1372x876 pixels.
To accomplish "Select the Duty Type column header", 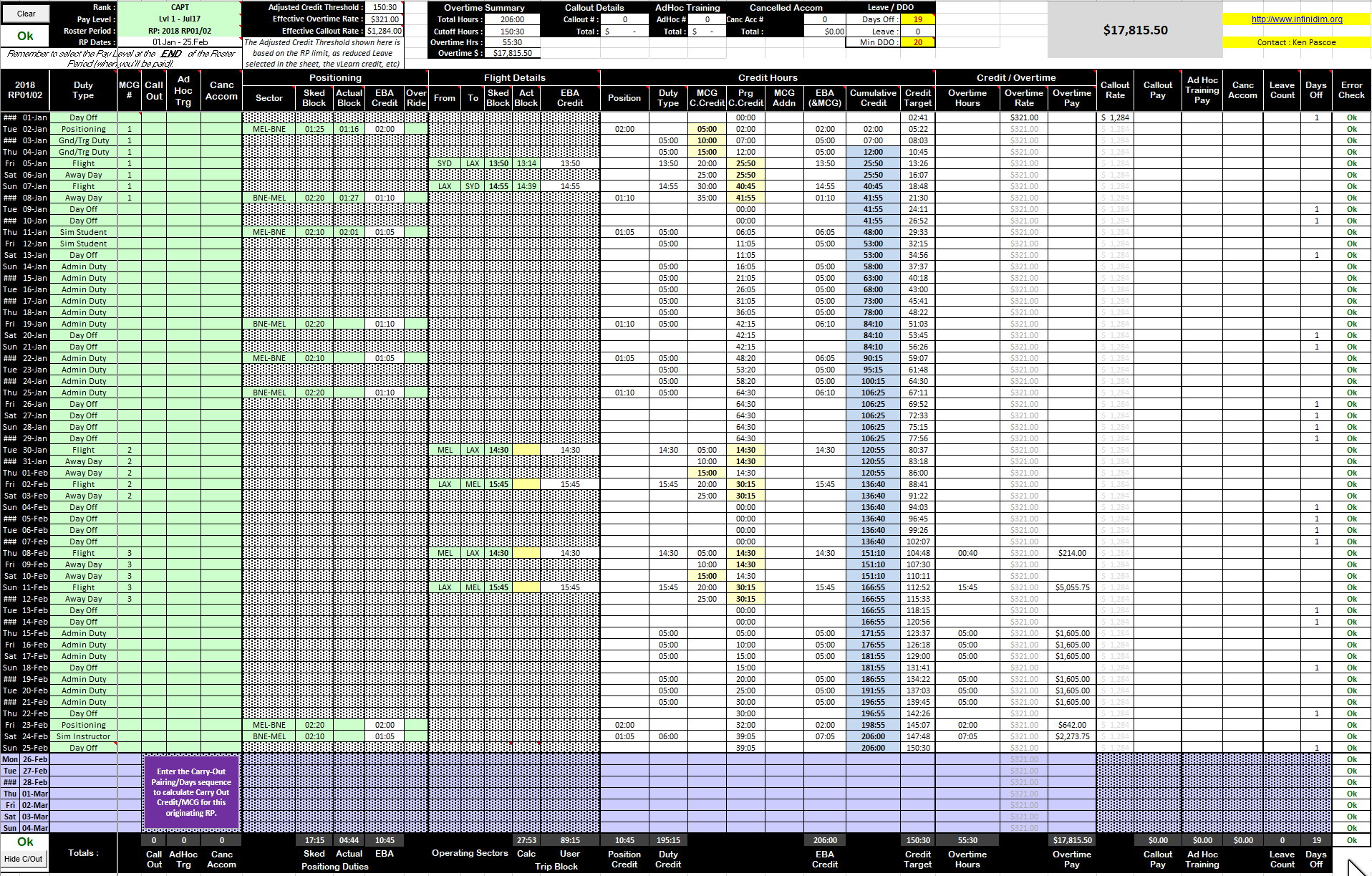I will (83, 90).
